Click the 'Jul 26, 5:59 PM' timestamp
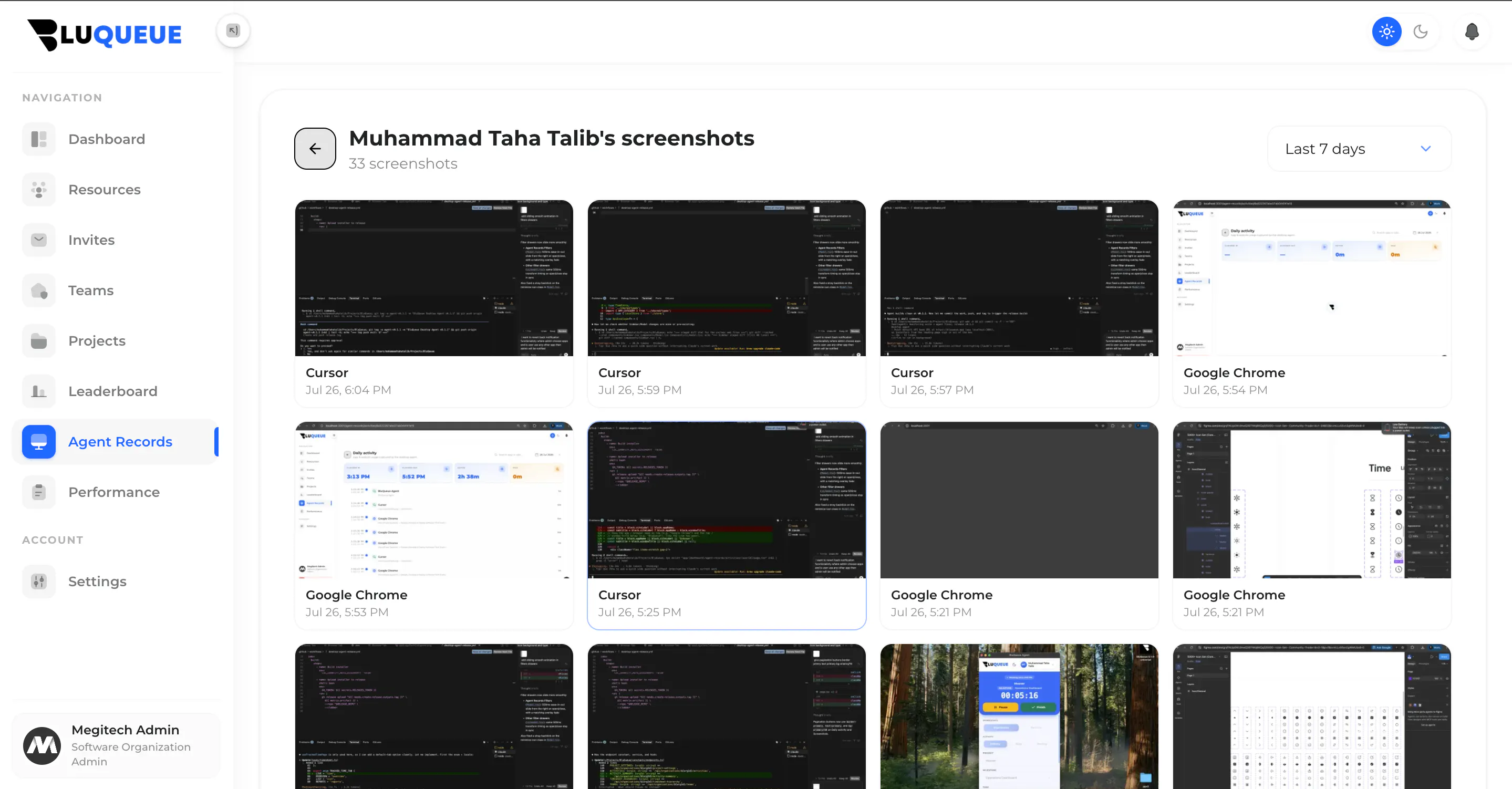1512x789 pixels. pyautogui.click(x=640, y=390)
